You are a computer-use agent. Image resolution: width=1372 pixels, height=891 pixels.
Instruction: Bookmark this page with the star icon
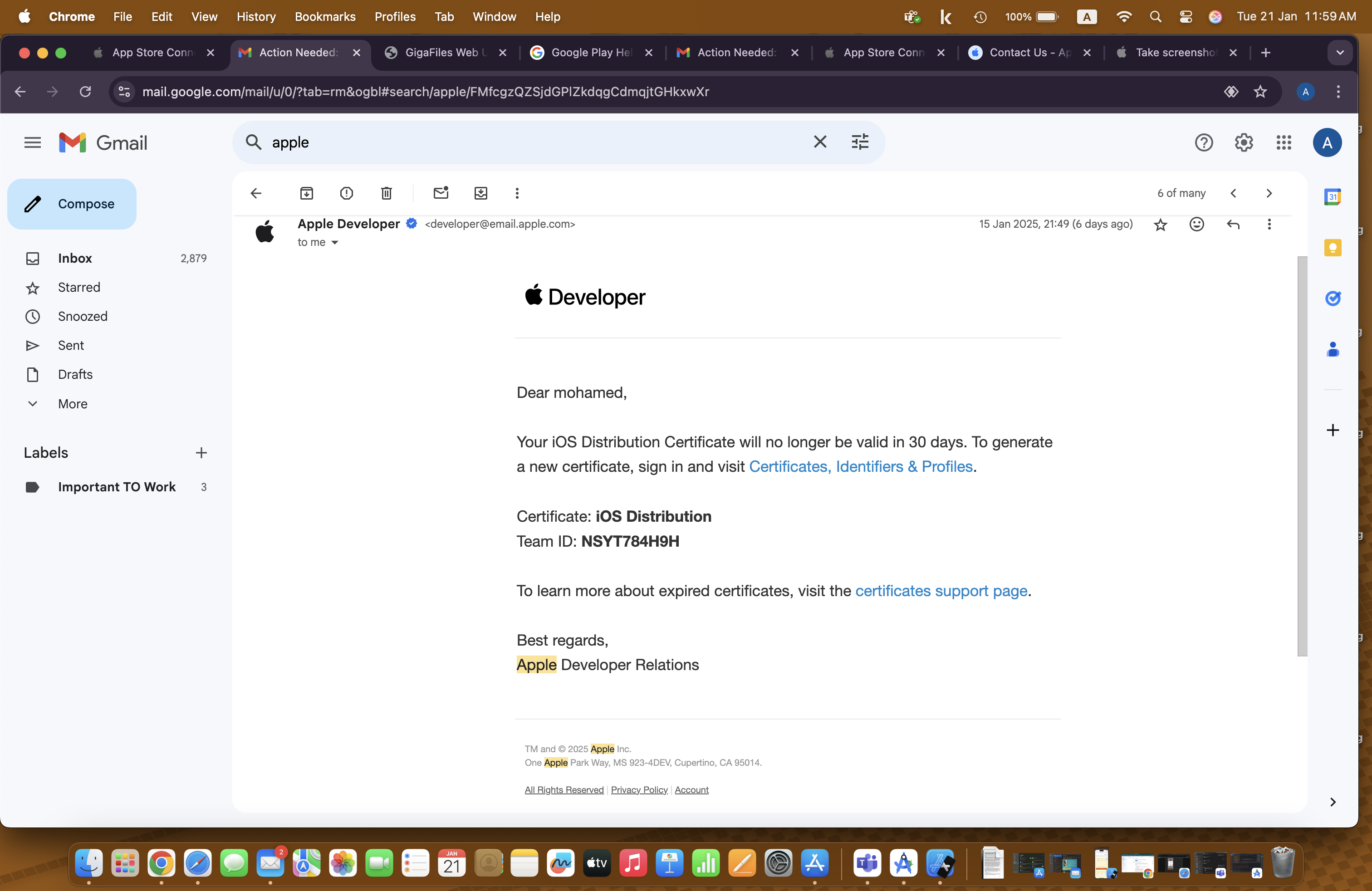(x=1261, y=92)
